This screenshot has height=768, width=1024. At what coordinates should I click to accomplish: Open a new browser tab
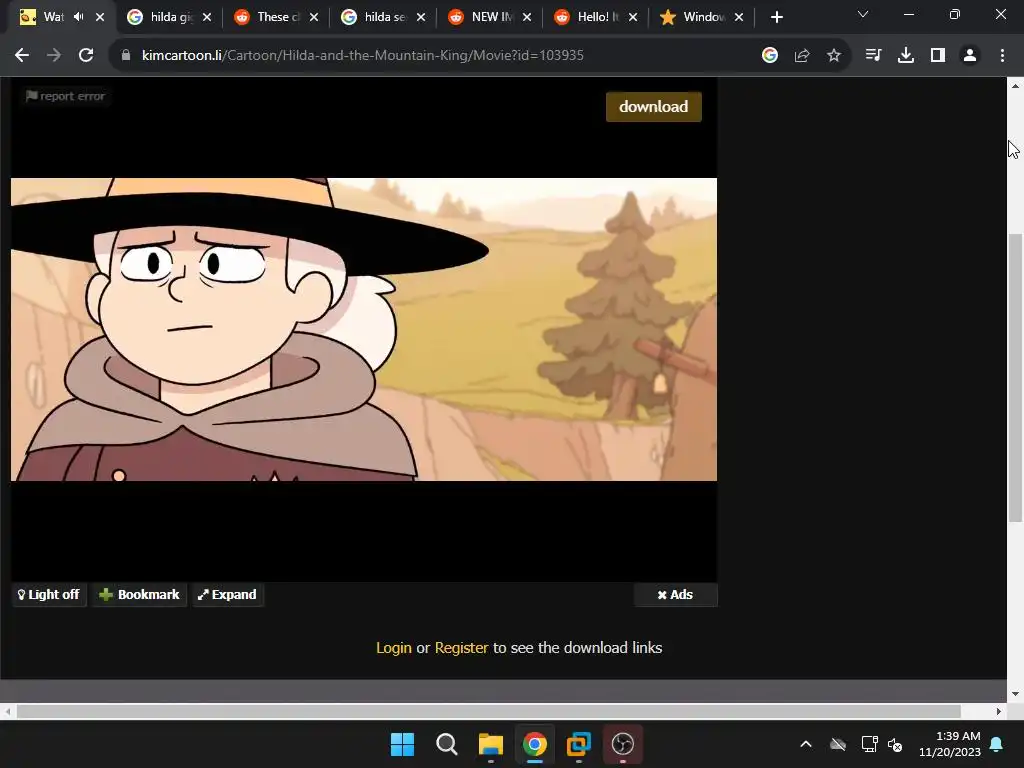tap(776, 18)
